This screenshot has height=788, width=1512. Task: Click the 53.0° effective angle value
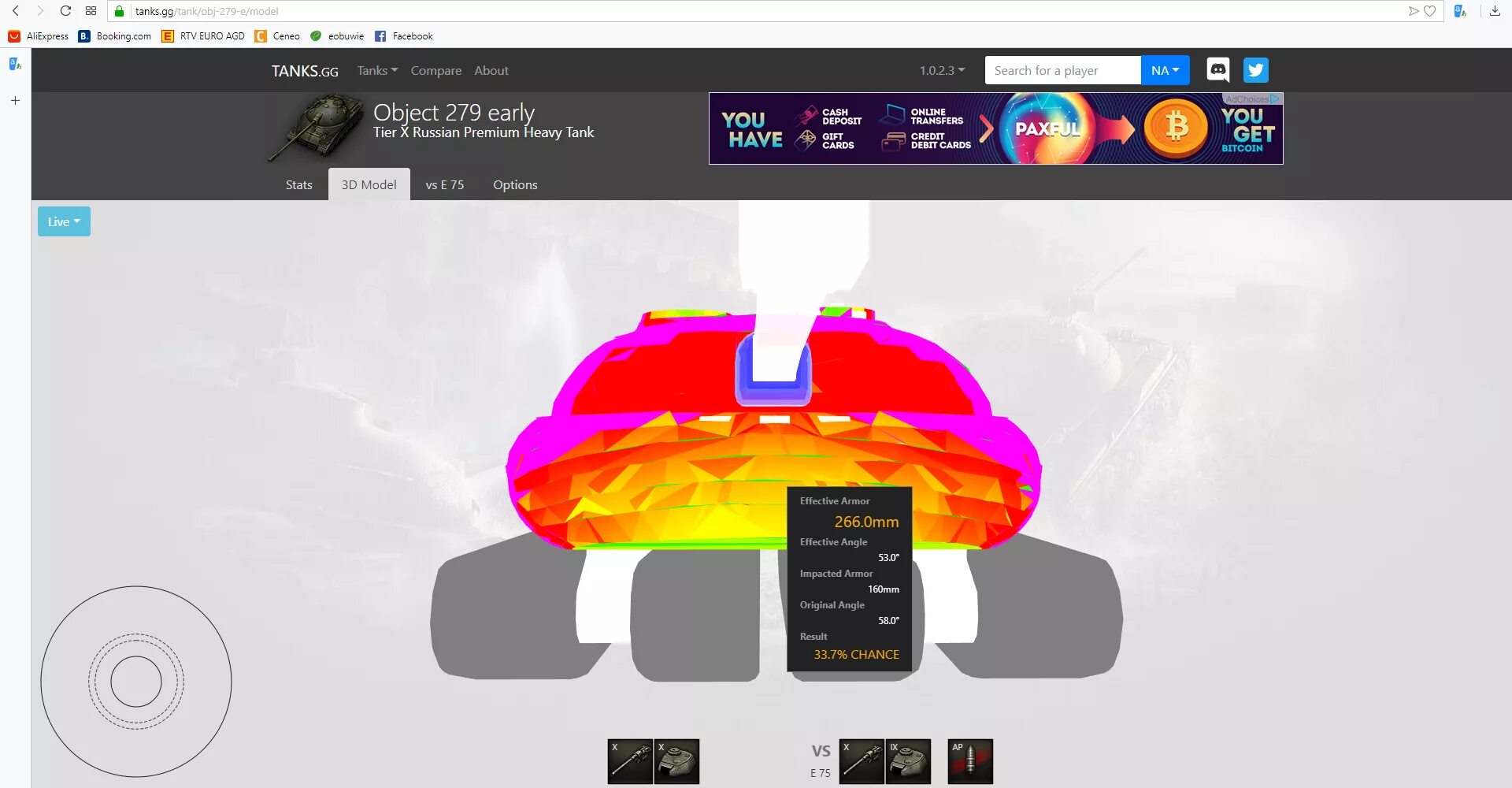coord(888,557)
